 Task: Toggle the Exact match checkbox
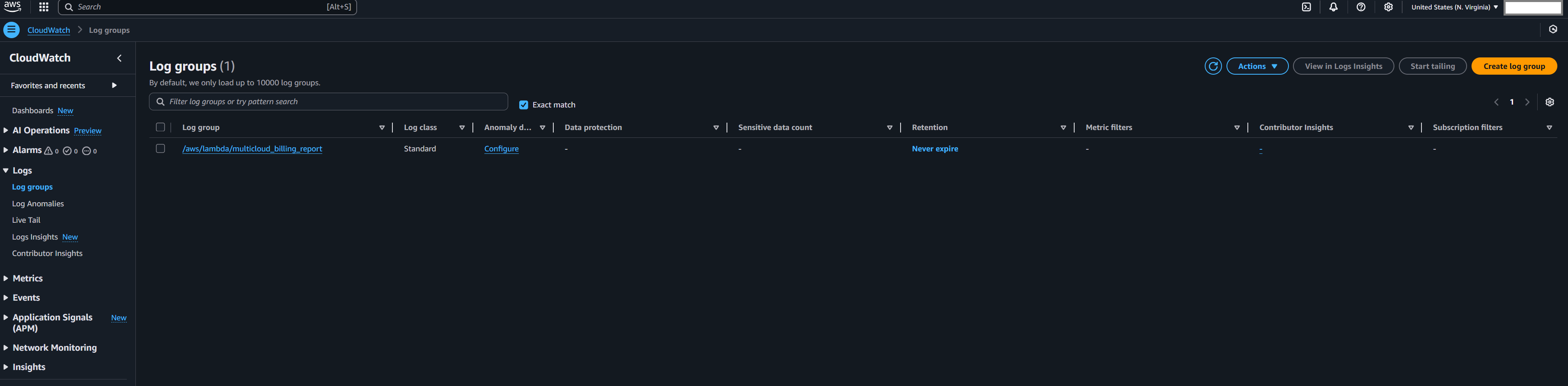point(523,105)
